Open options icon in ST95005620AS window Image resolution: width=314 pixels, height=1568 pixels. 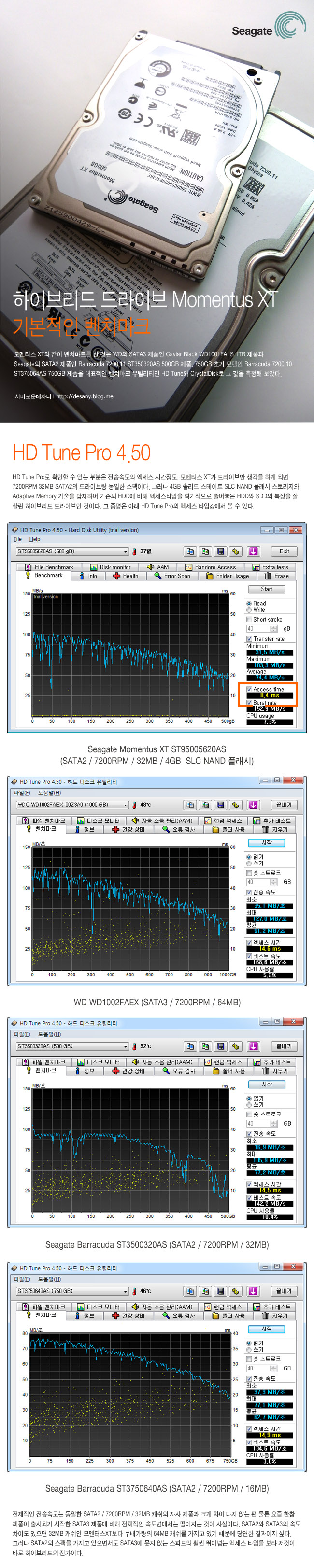[236, 551]
